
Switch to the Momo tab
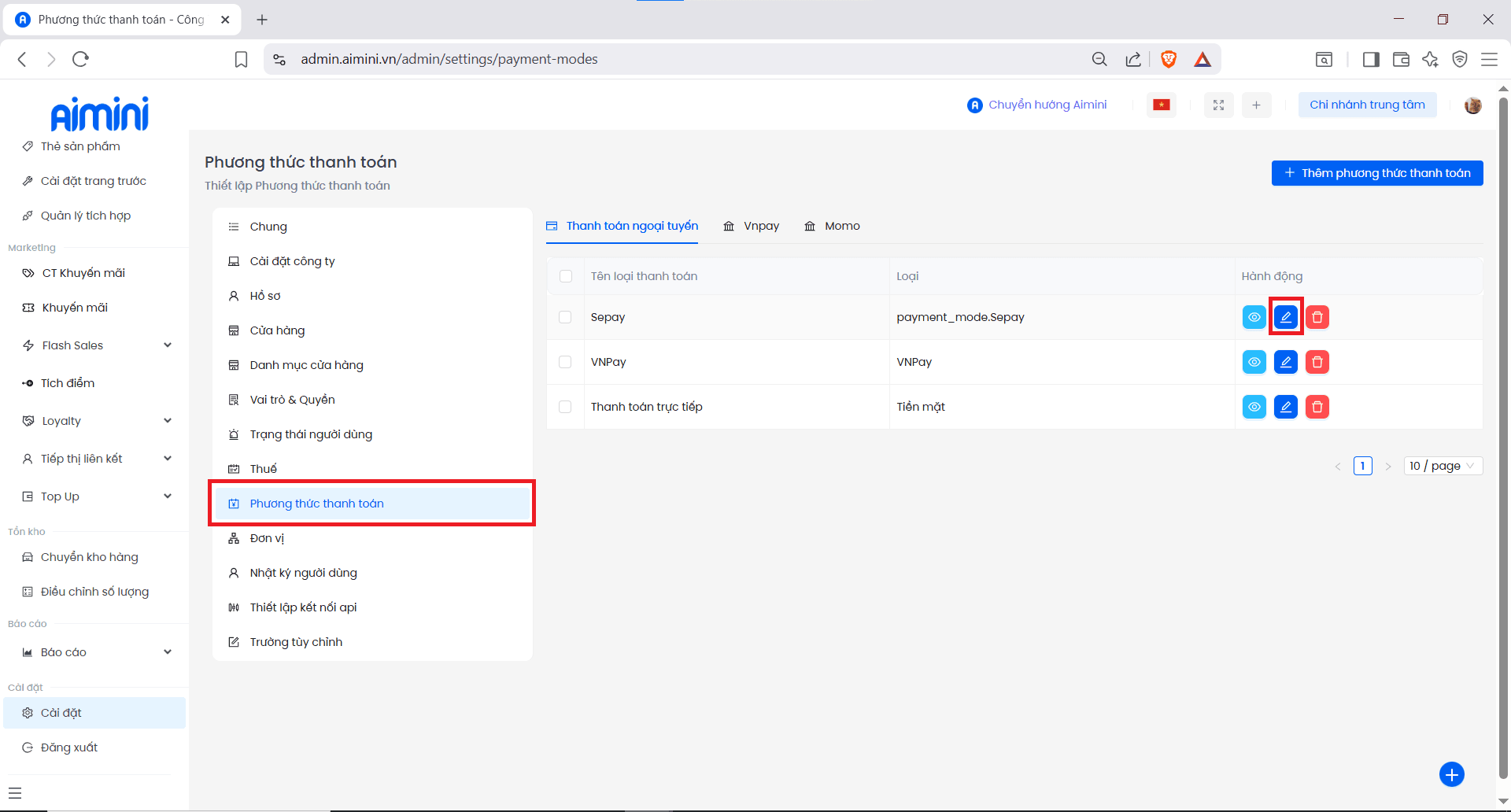pyautogui.click(x=833, y=226)
